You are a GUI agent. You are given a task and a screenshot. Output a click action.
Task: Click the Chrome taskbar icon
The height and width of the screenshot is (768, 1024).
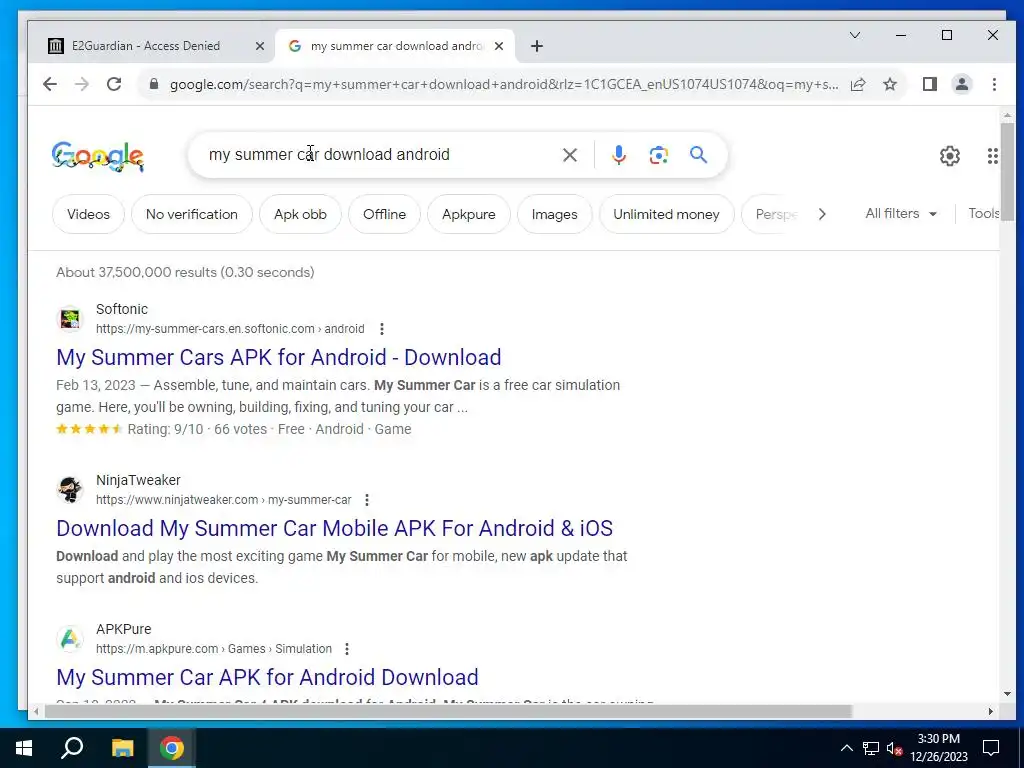[172, 748]
